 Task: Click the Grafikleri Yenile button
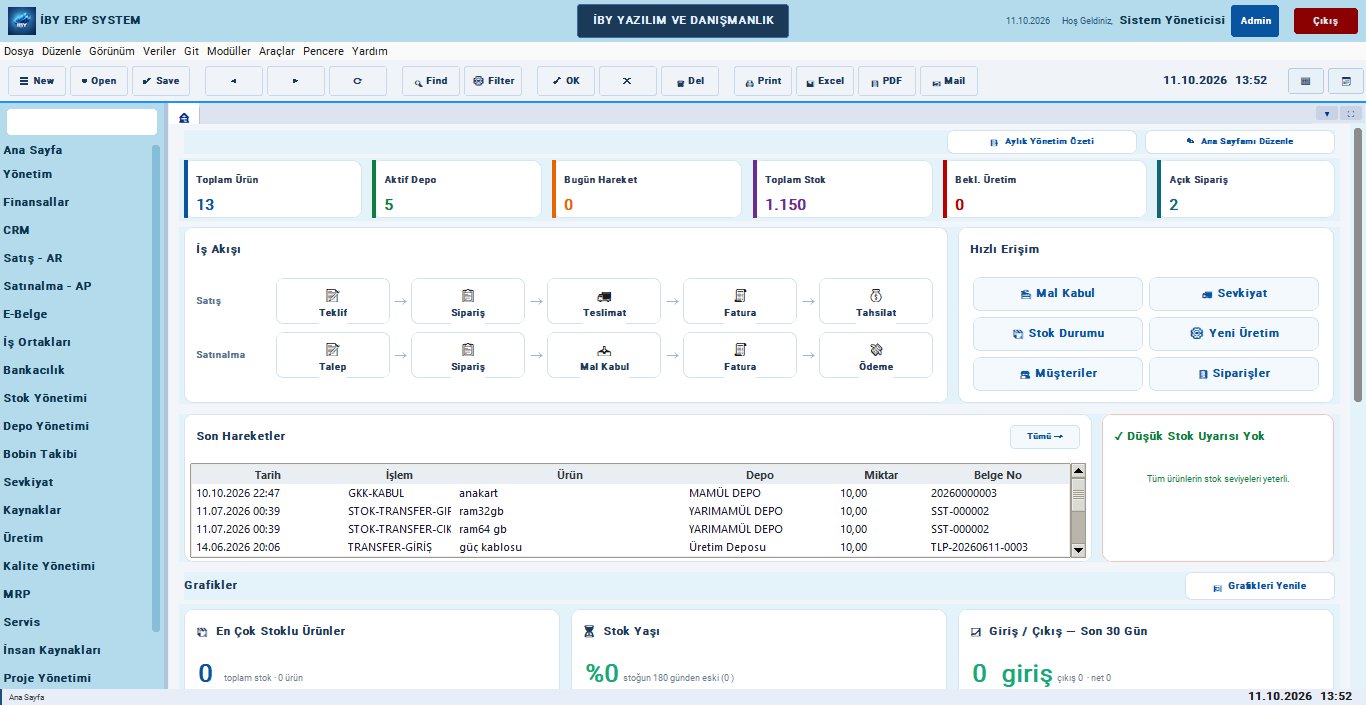1260,586
